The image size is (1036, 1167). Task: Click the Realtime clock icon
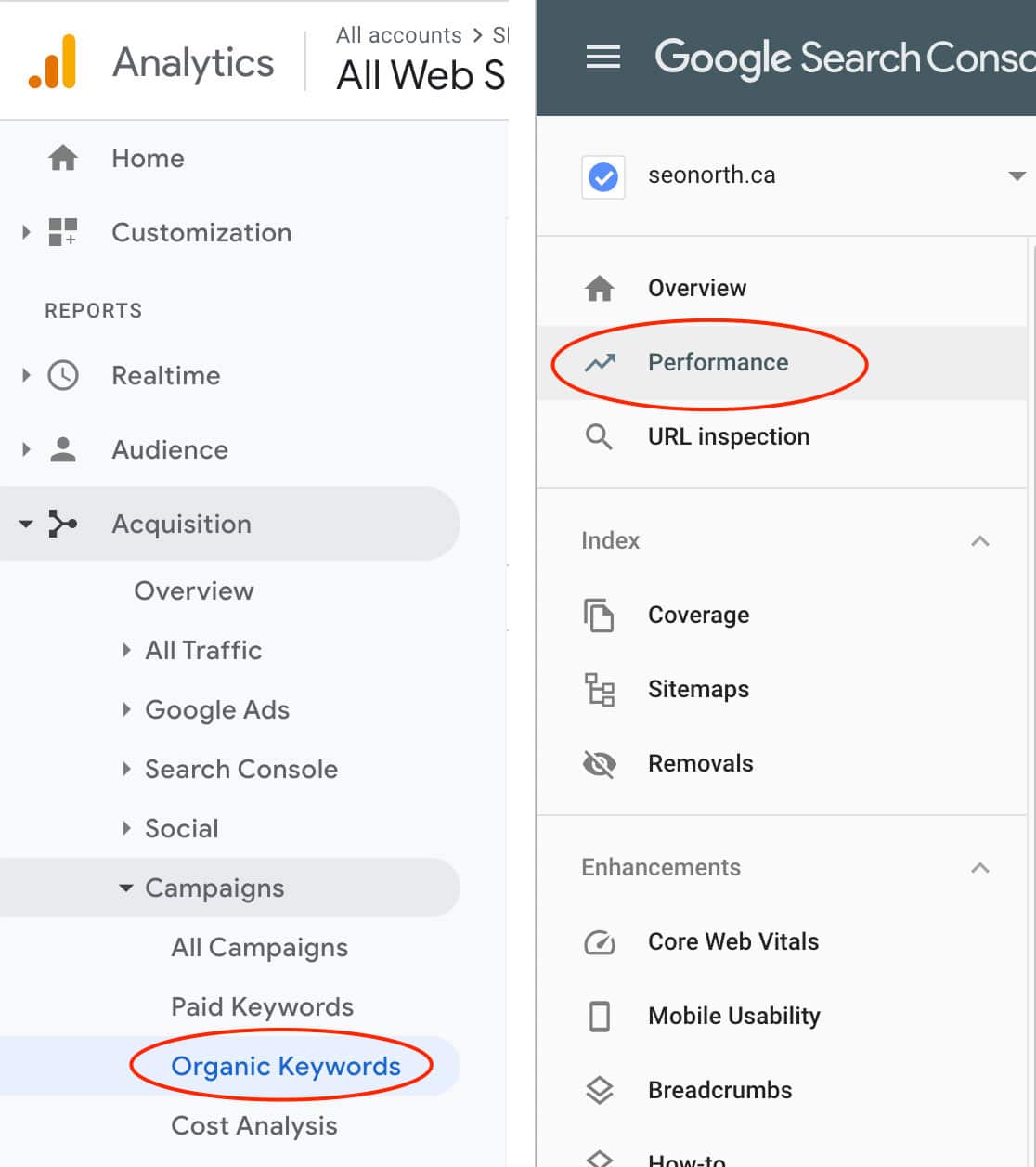pyautogui.click(x=63, y=375)
